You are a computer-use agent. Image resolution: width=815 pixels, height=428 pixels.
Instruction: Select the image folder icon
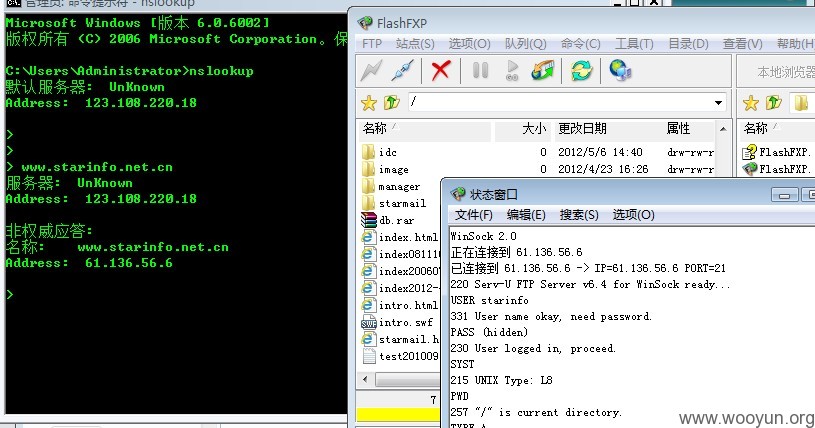point(369,169)
